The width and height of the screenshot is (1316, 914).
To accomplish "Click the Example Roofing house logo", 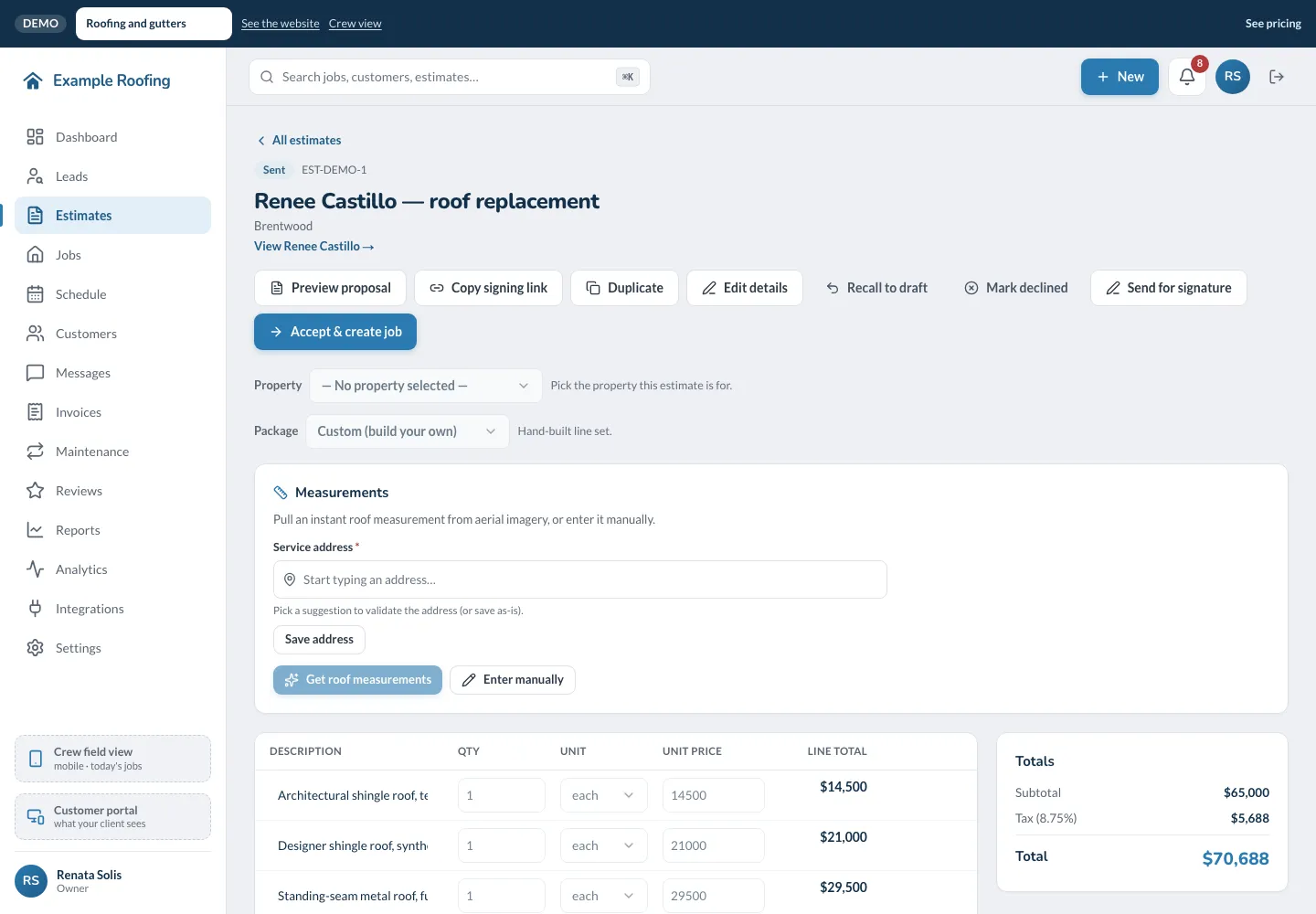I will (33, 80).
